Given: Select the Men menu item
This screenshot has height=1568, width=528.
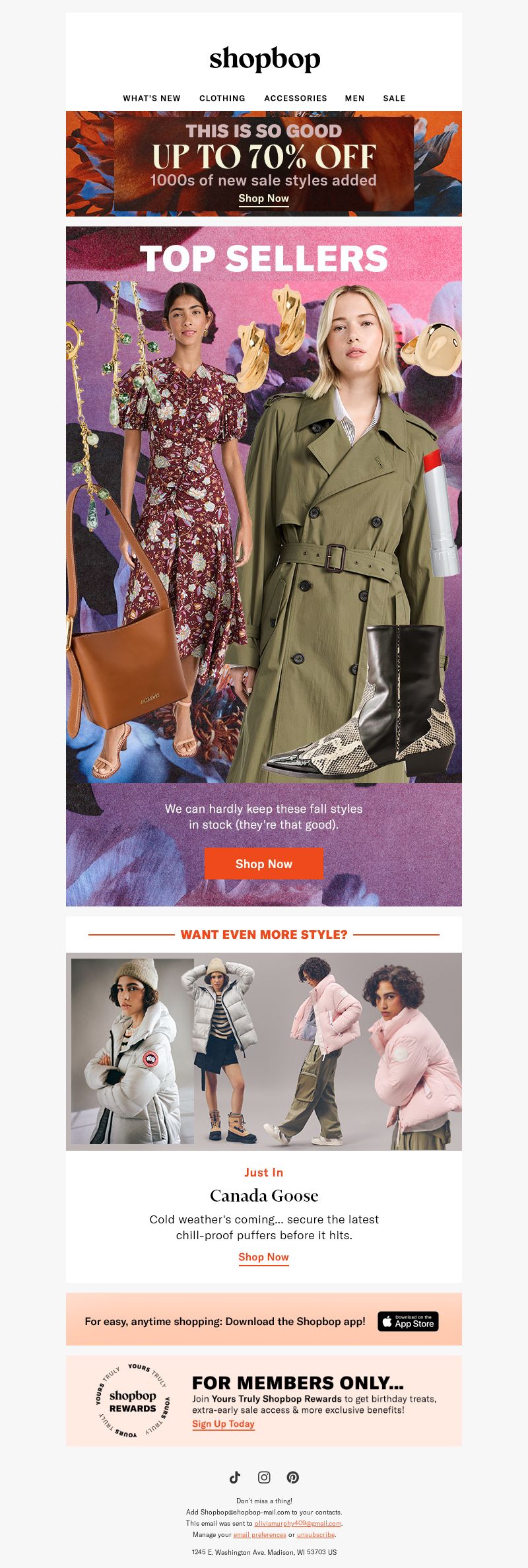Looking at the screenshot, I should [x=355, y=98].
